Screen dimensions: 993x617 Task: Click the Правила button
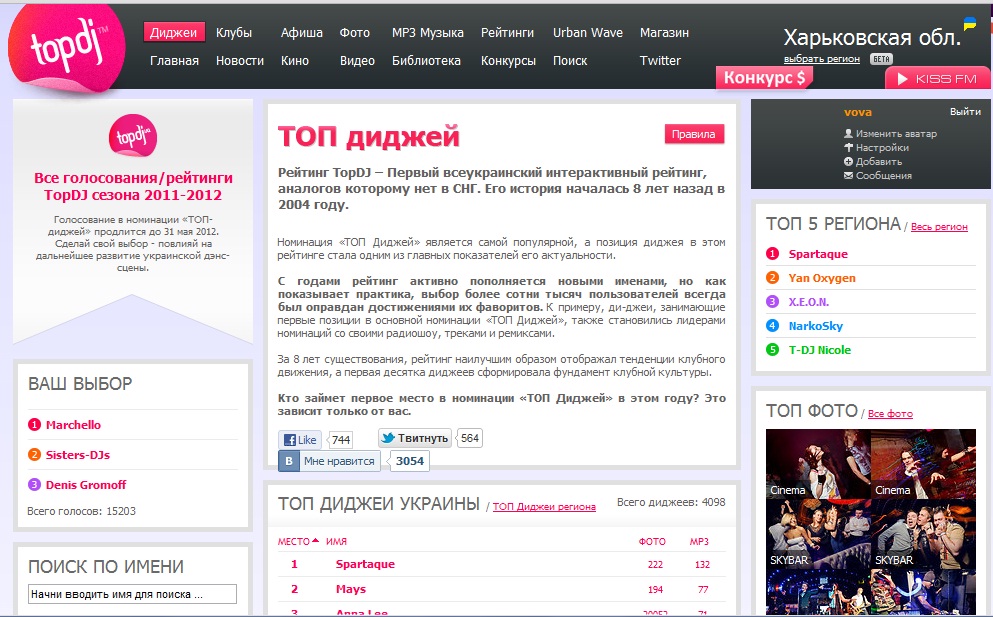pyautogui.click(x=693, y=134)
